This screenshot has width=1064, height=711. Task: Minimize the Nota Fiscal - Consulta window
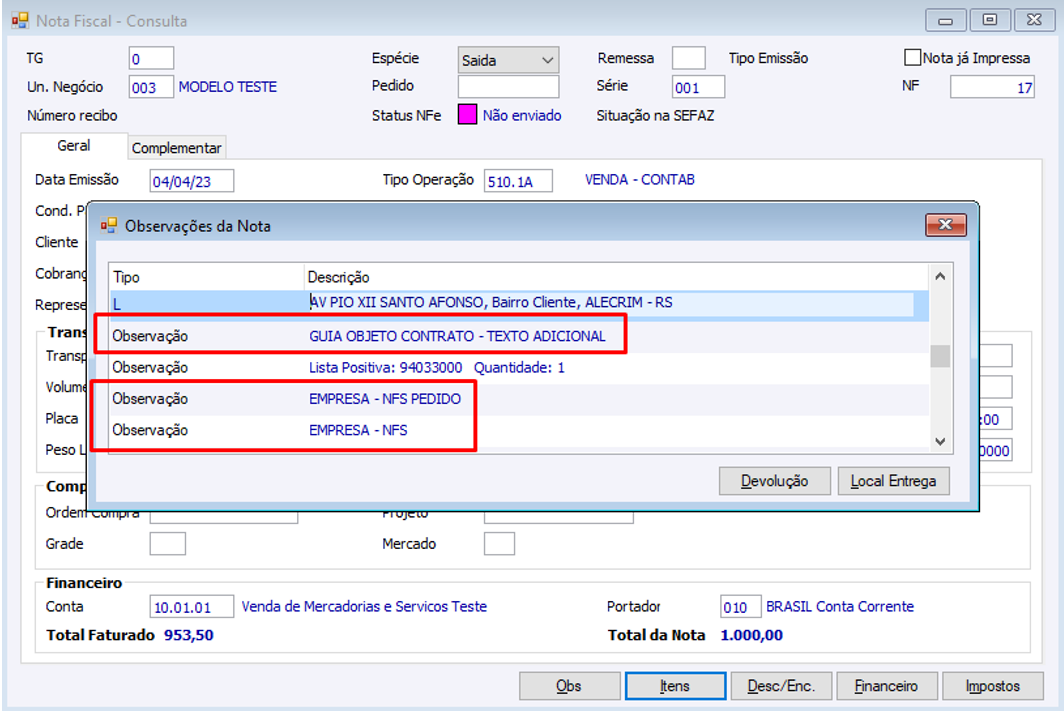[945, 20]
